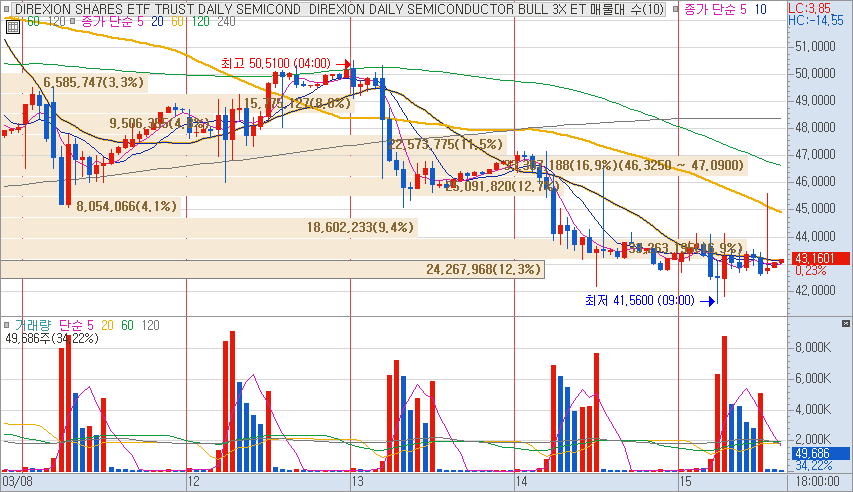Click the 03/08 date on time axis
This screenshot has height=492, width=853.
point(17,481)
